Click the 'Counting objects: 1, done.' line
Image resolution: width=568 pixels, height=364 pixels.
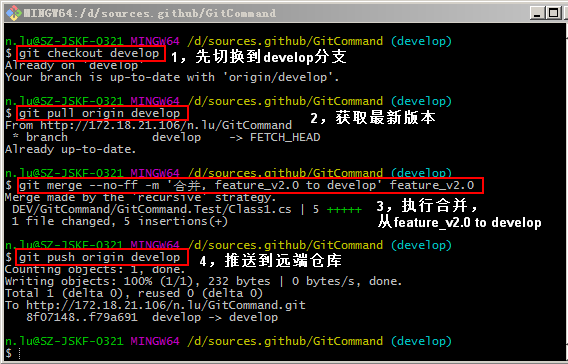click(x=95, y=269)
